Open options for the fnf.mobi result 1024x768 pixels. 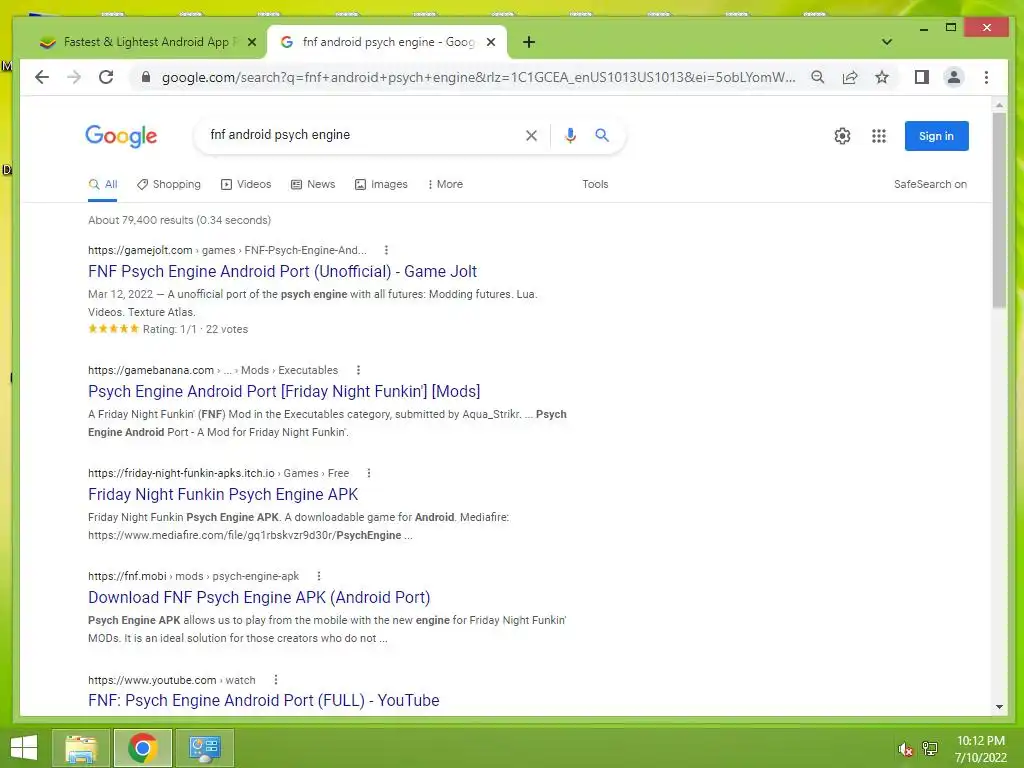click(x=319, y=576)
